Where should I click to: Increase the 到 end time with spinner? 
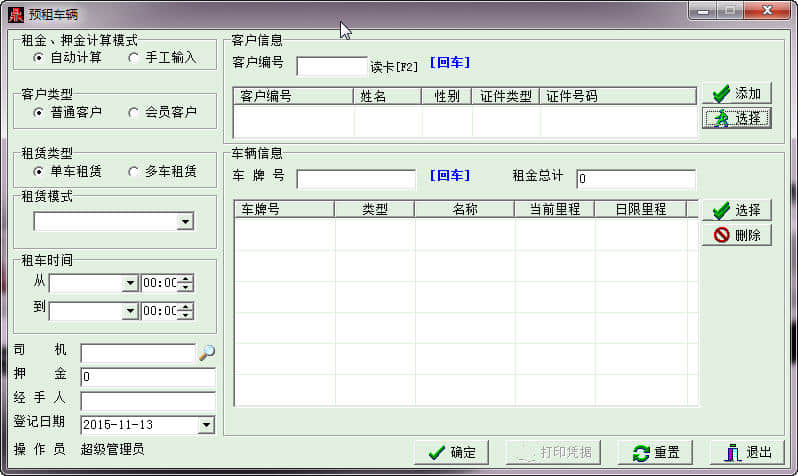pos(186,306)
